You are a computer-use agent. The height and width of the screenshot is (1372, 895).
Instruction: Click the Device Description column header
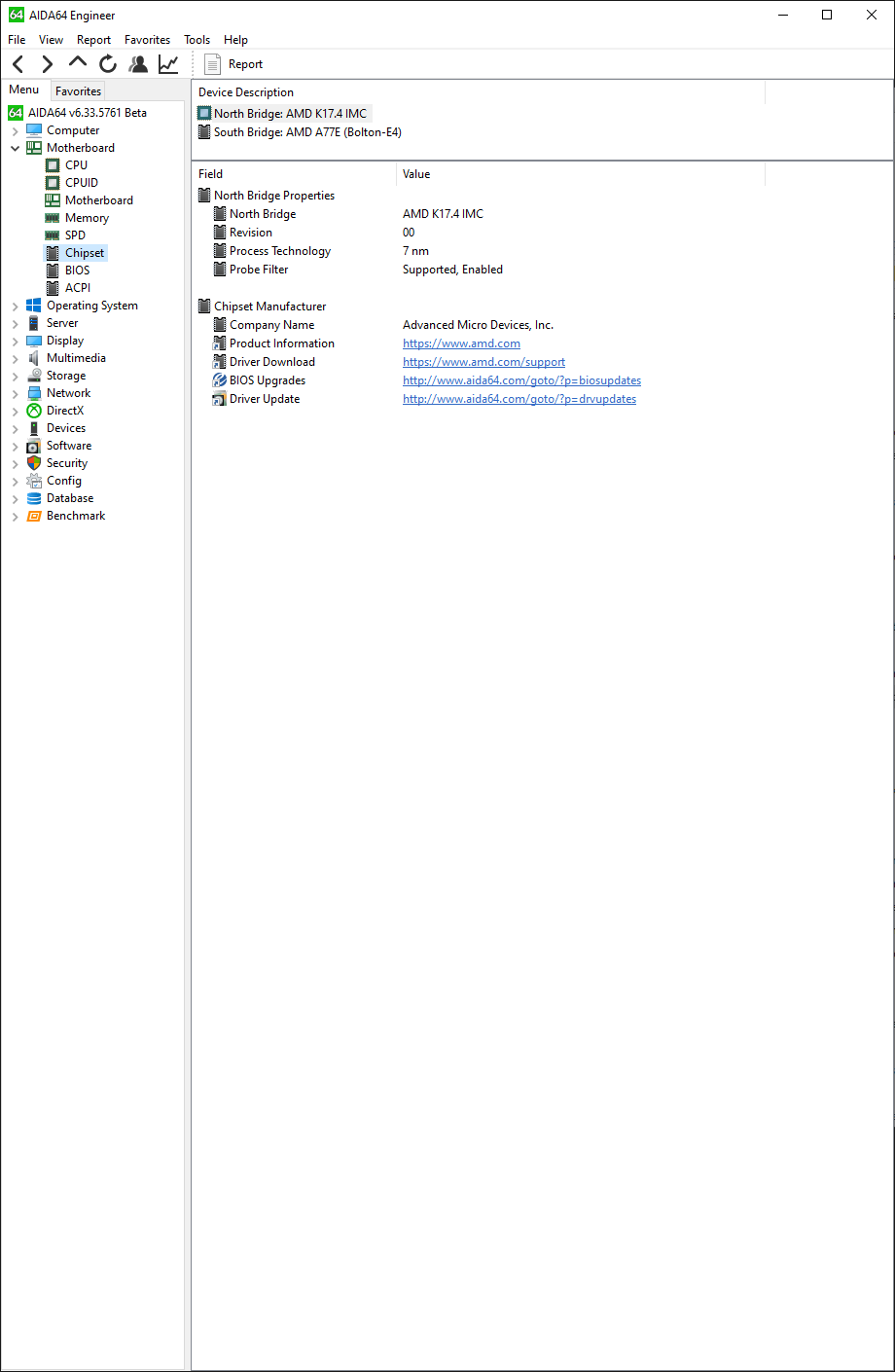pyautogui.click(x=479, y=92)
